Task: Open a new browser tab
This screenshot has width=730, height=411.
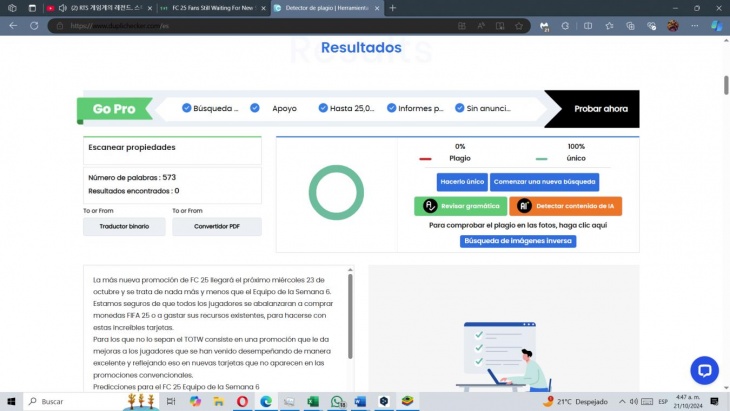Action: [392, 8]
